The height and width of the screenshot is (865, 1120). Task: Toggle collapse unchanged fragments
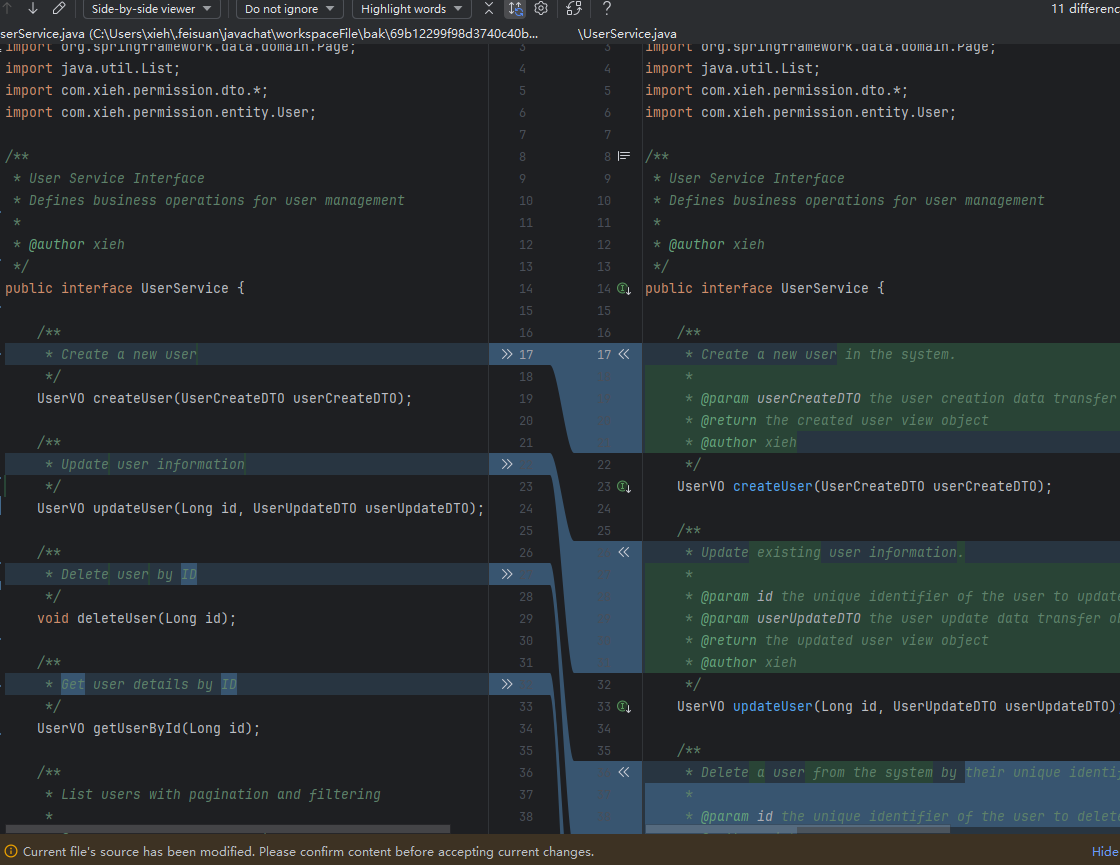488,9
